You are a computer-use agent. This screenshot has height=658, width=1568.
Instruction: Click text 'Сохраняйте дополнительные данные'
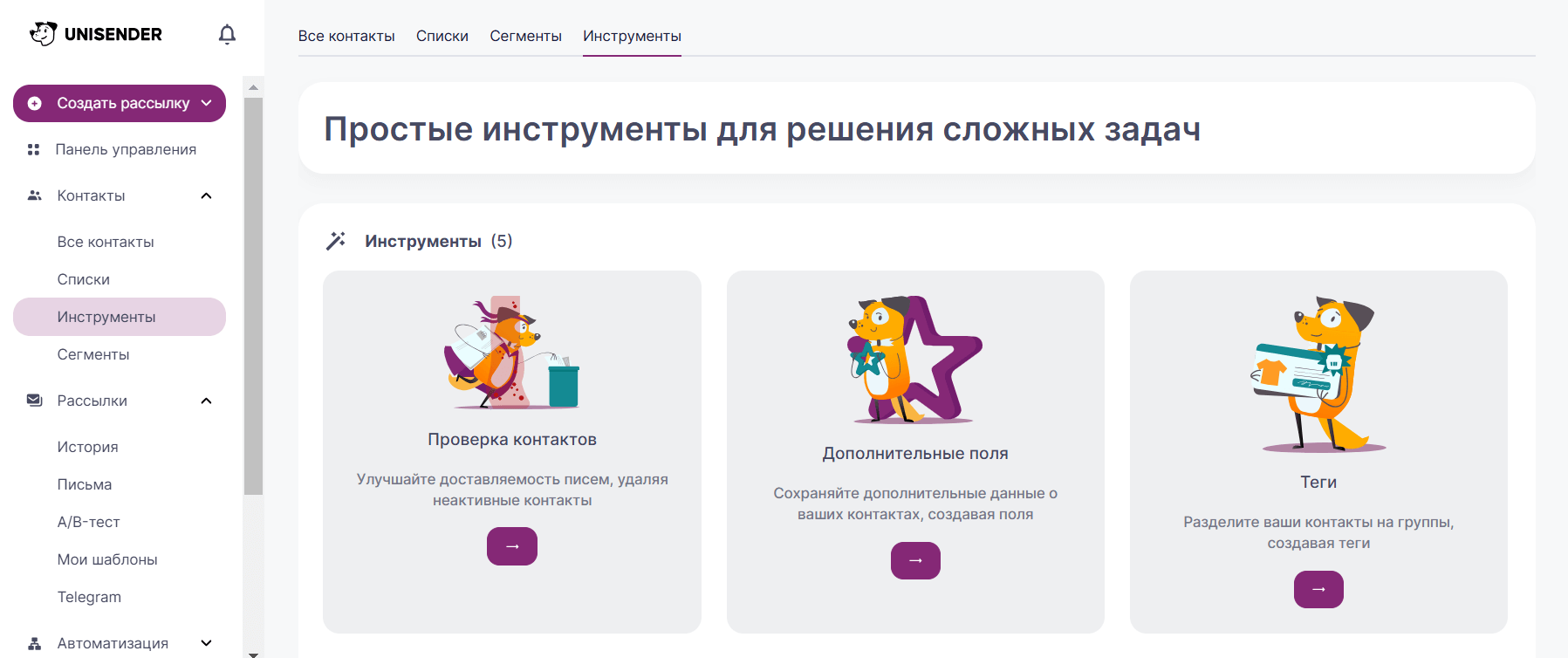[909, 493]
